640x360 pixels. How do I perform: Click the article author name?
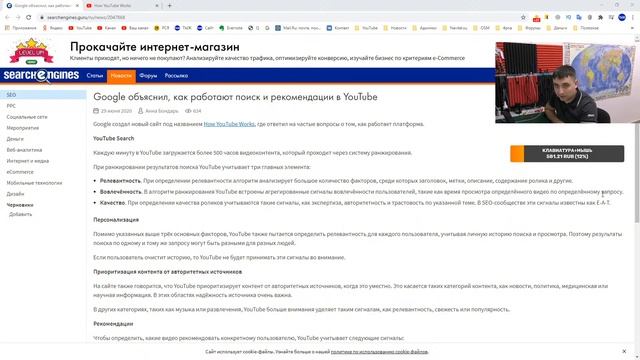coord(162,111)
